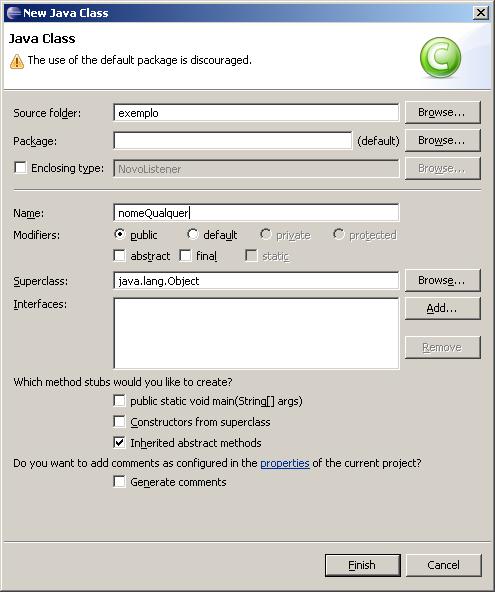Click the Eclipse icon in title bar

coord(14,12)
